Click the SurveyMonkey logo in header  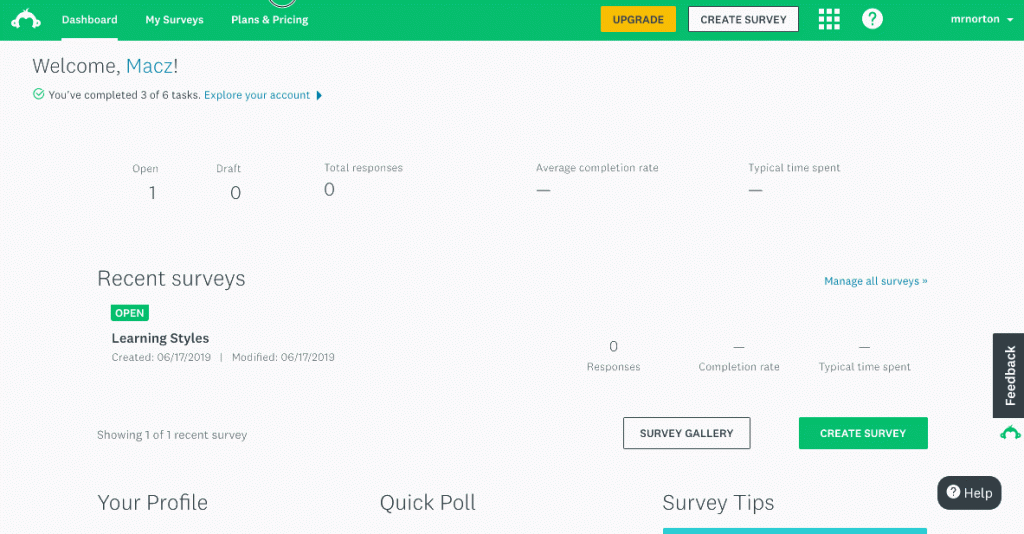[x=26, y=19]
